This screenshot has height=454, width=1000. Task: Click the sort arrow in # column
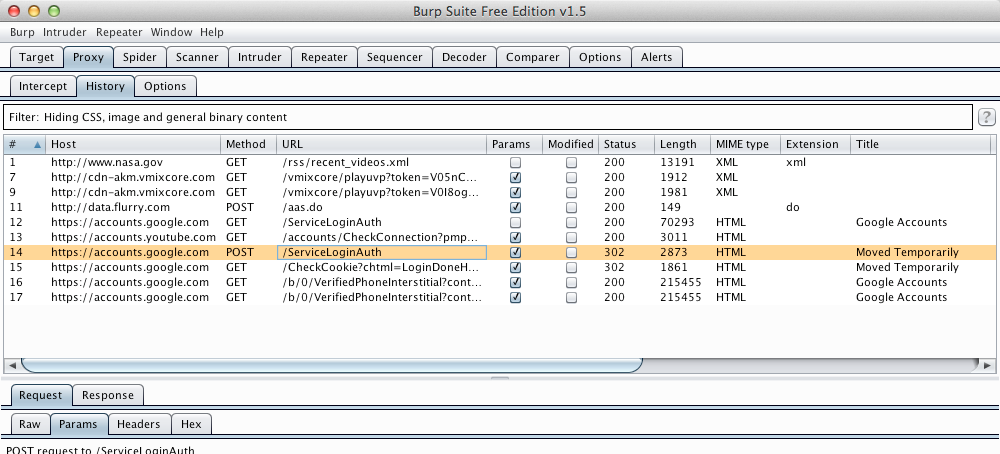coord(38,145)
